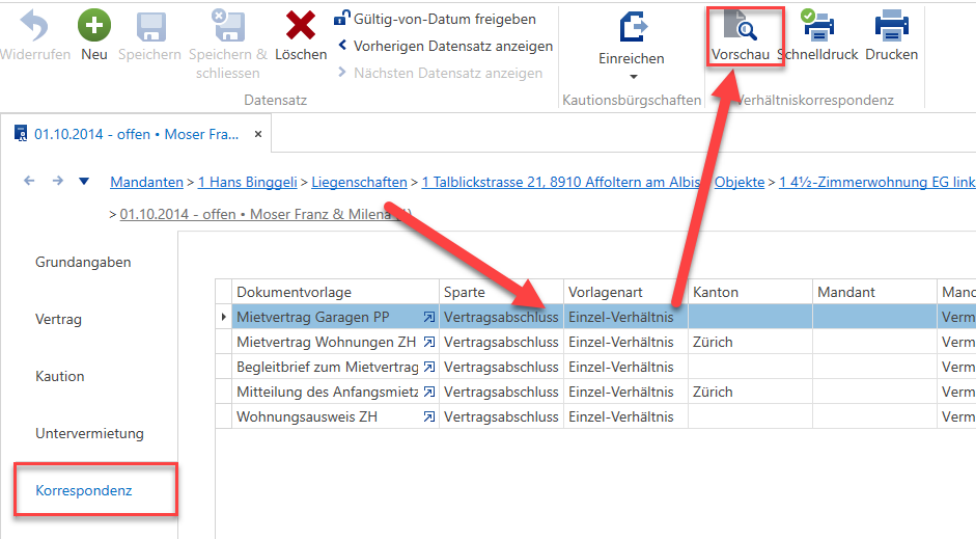Select the Mietvertrag Garagen PP row
The height and width of the screenshot is (539, 976).
(x=596, y=317)
